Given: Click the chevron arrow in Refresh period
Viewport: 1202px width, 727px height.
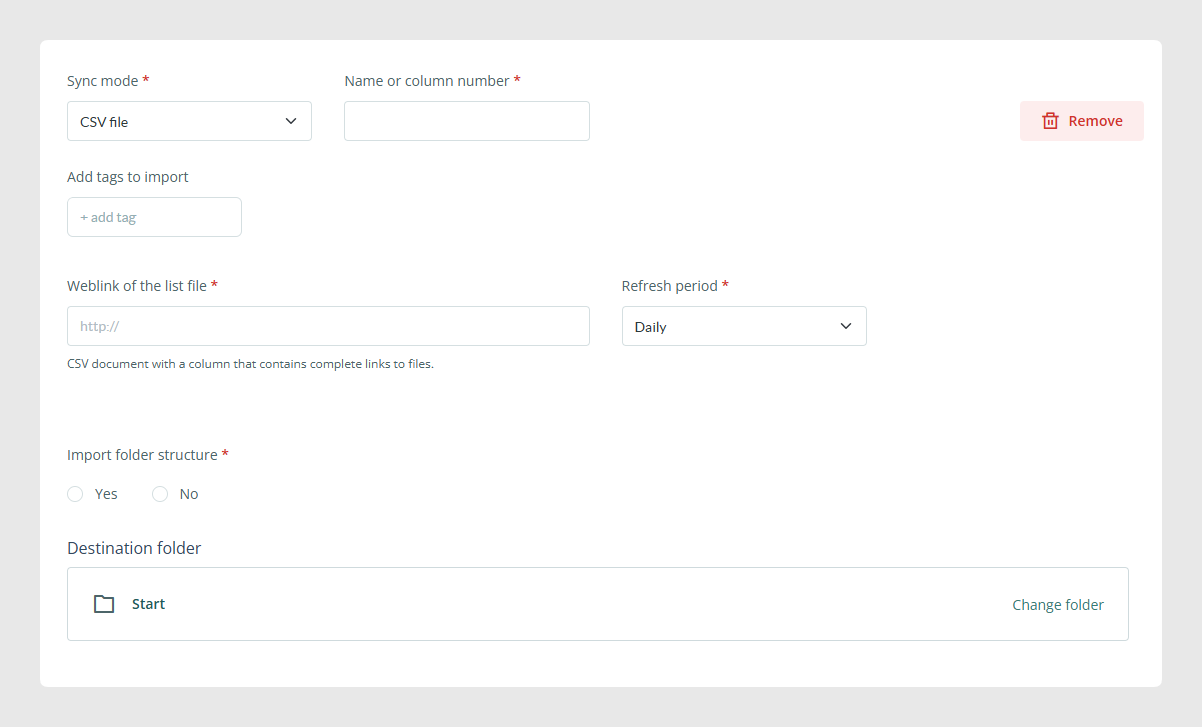Looking at the screenshot, I should coord(846,326).
